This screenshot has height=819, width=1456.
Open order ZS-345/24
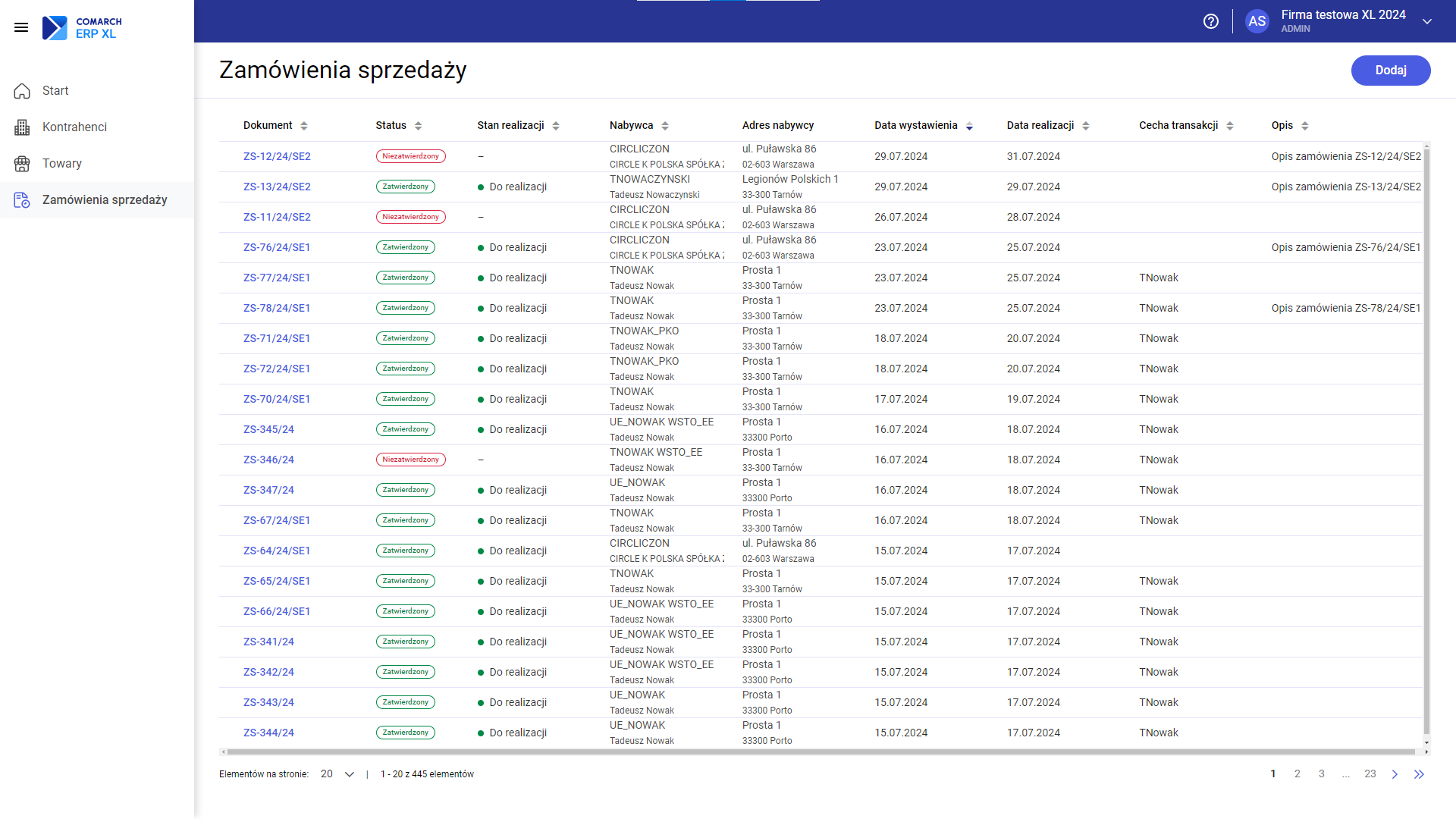(x=268, y=430)
